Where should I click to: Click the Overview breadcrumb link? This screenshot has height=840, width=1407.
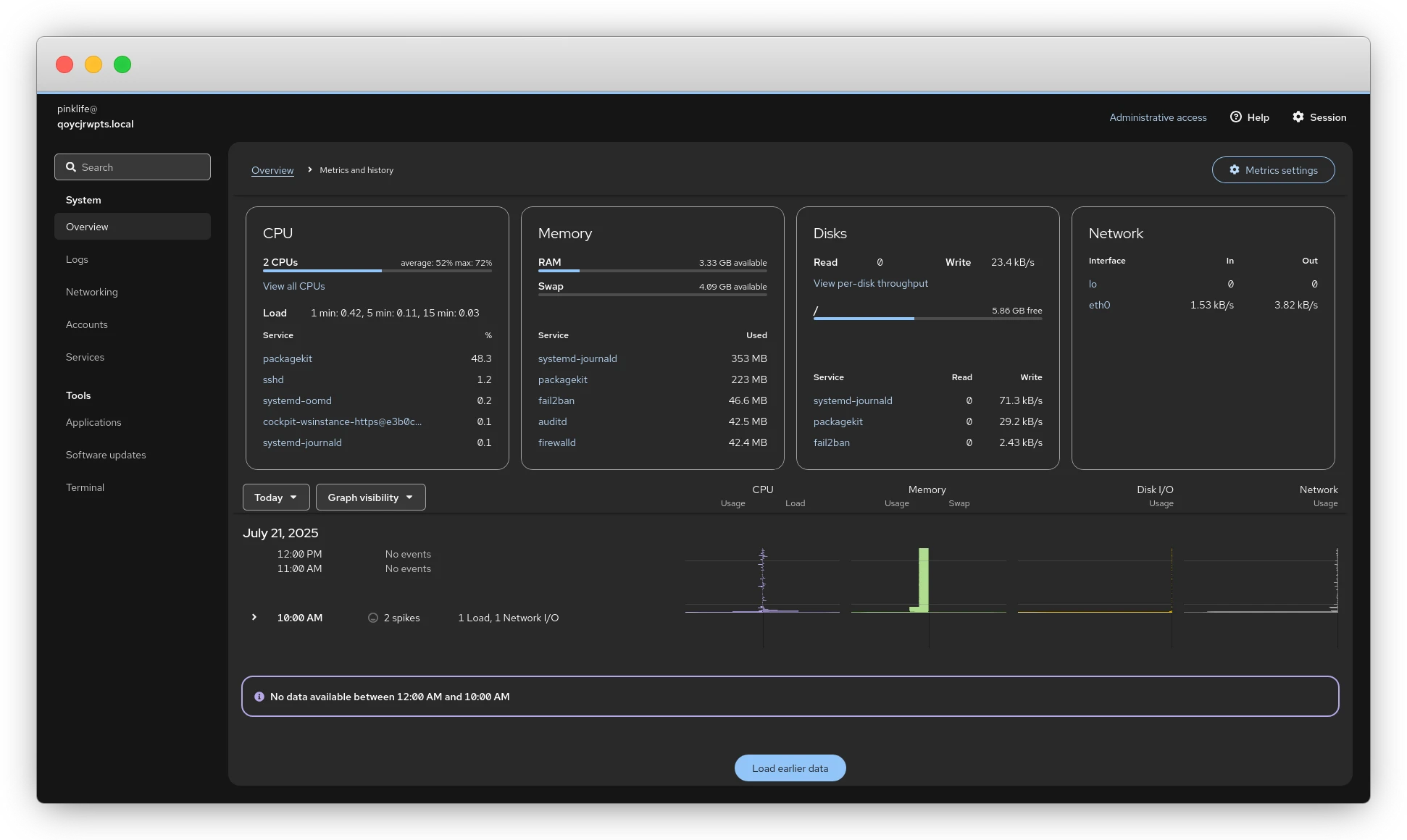pyautogui.click(x=272, y=170)
